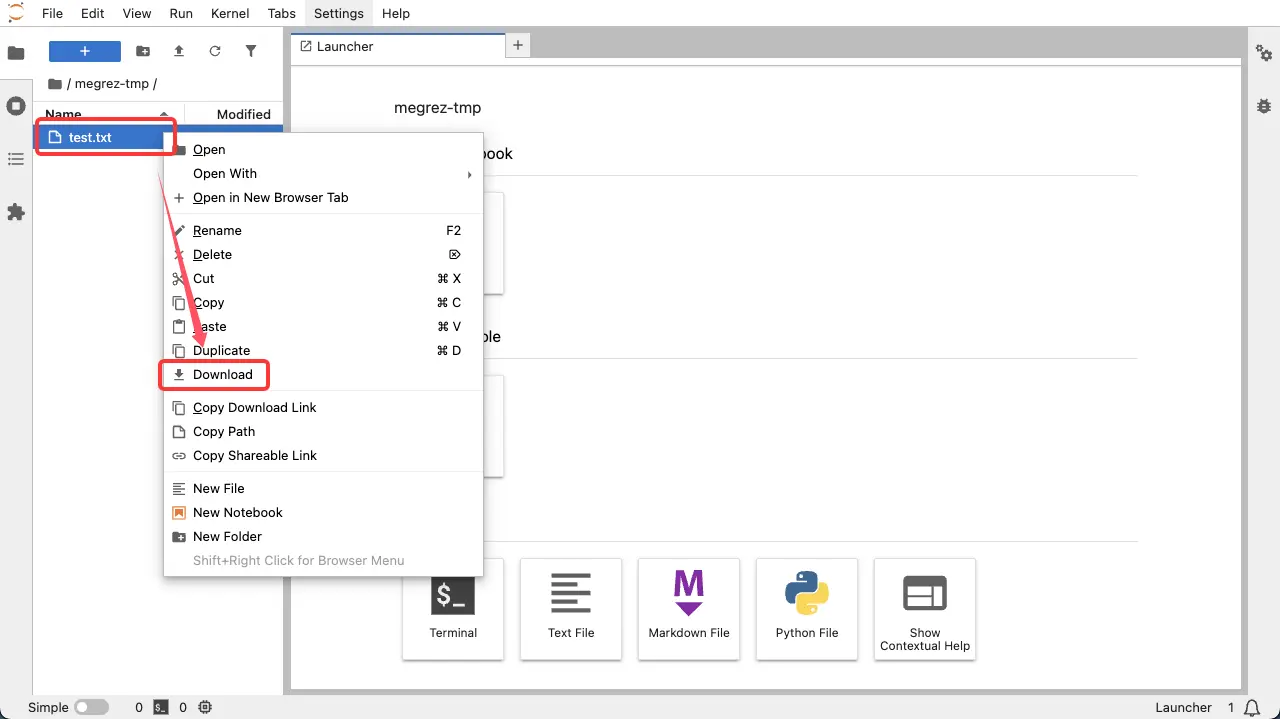
Task: Click the upload files icon
Action: coord(179,51)
